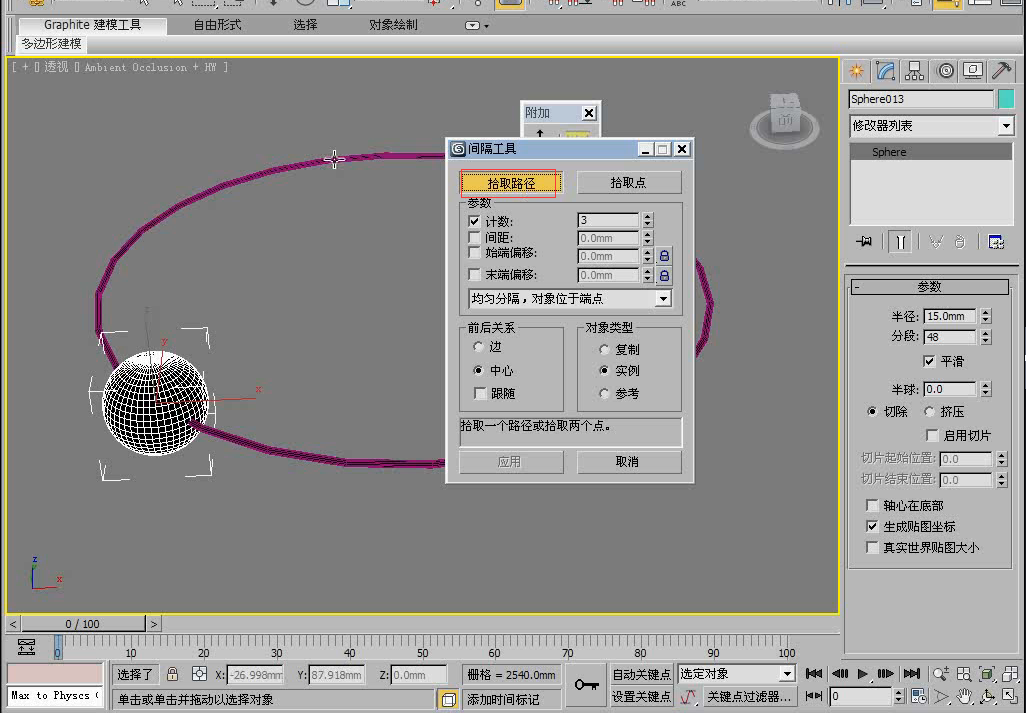The width and height of the screenshot is (1026, 713).
Task: Enable the 末端偏移 checkbox
Action: (474, 275)
